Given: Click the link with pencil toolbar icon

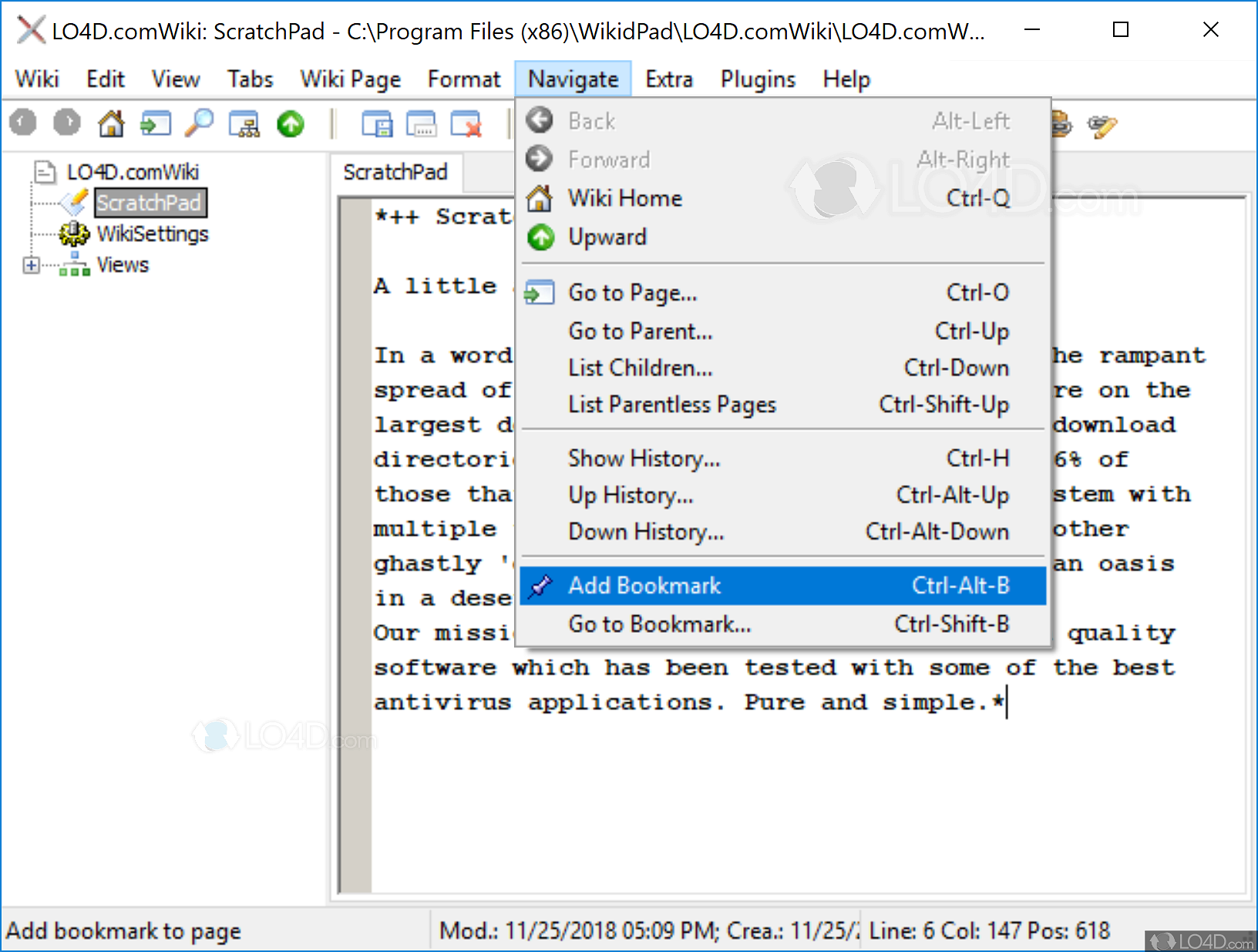Looking at the screenshot, I should (1102, 125).
